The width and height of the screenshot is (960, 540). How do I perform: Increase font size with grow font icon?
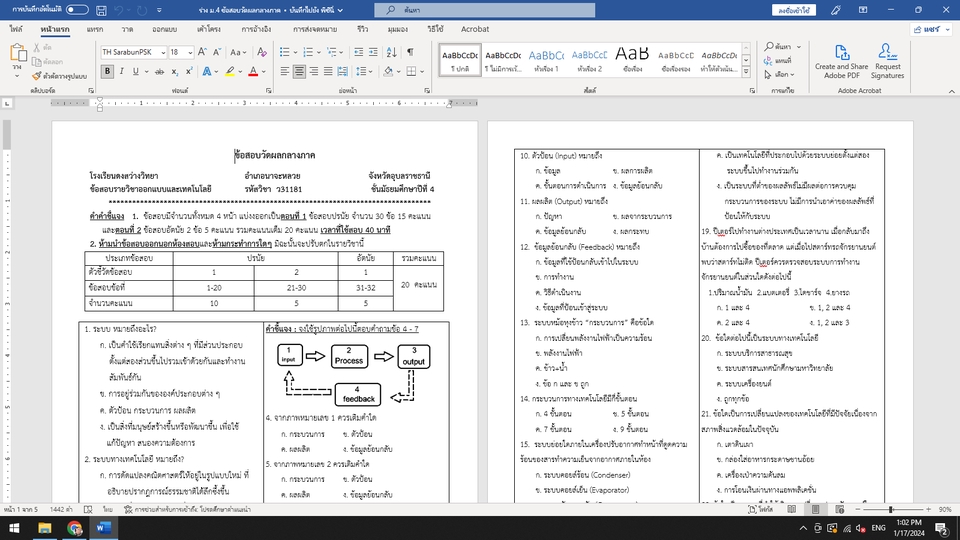pyautogui.click(x=202, y=52)
